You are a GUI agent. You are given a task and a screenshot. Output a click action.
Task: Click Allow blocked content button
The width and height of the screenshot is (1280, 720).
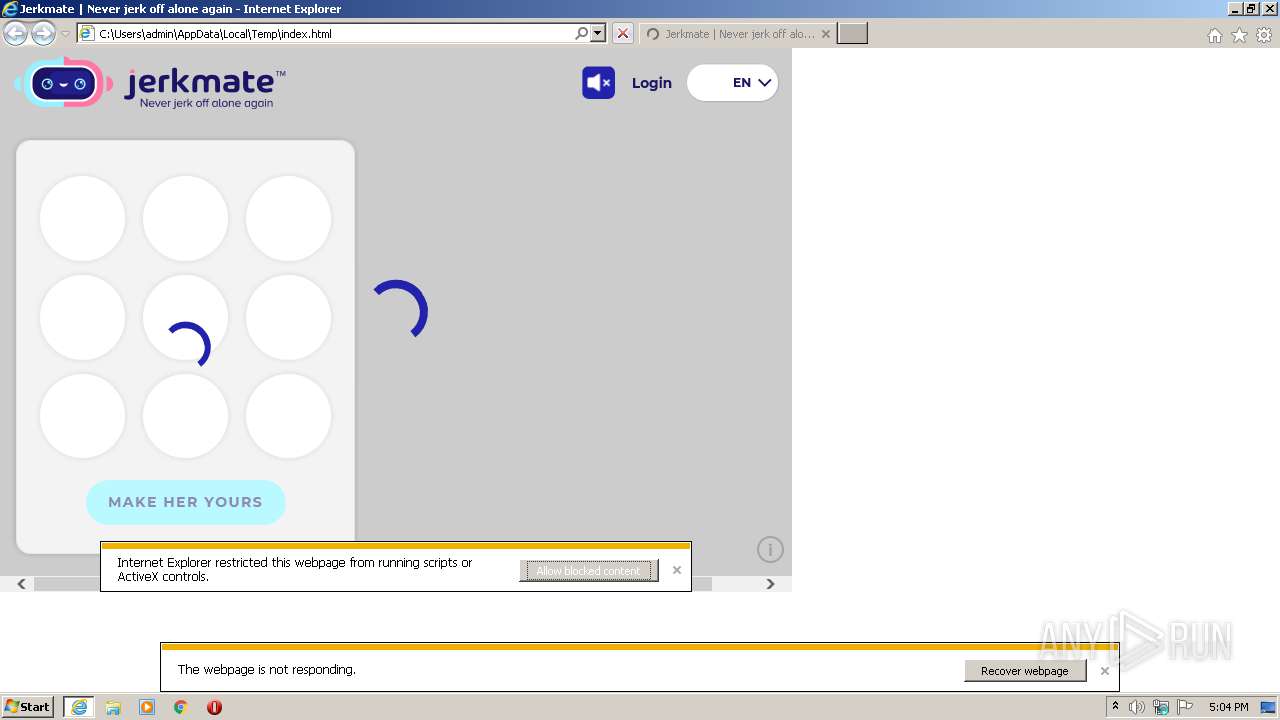click(588, 571)
